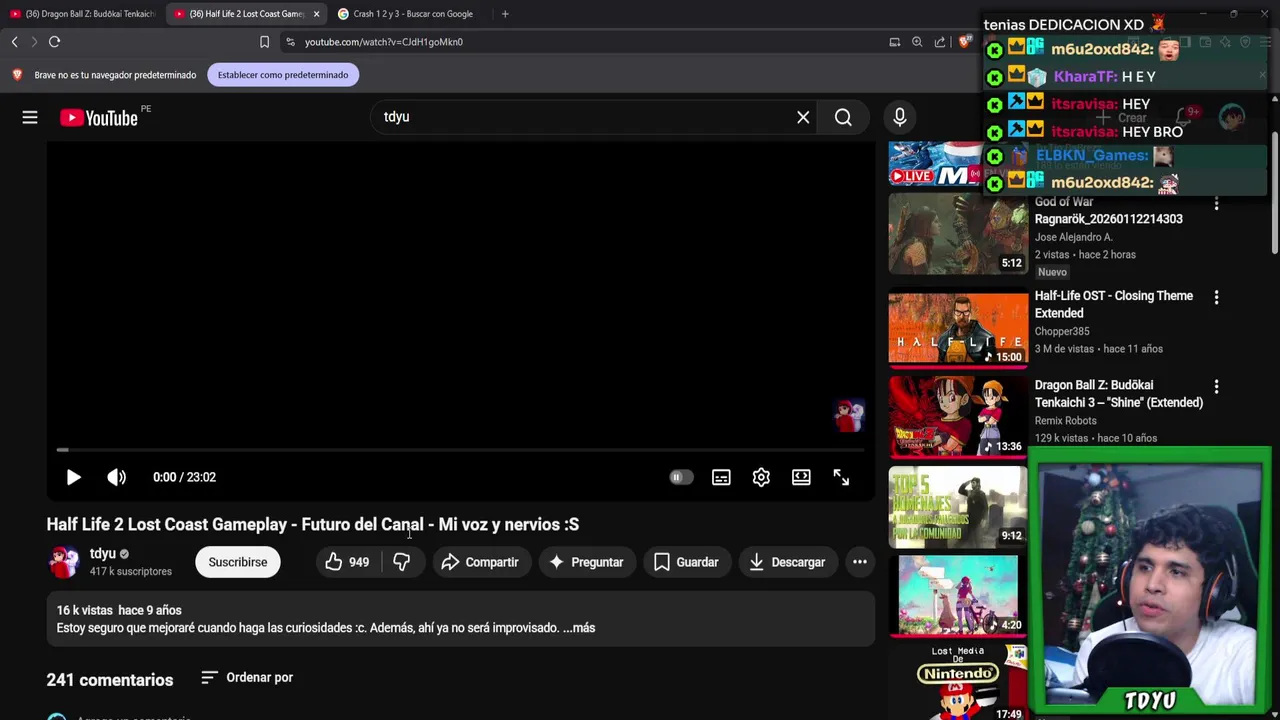Open the Top 5 thumbnail lasting 9:12
The image size is (1280, 720).
click(x=958, y=506)
